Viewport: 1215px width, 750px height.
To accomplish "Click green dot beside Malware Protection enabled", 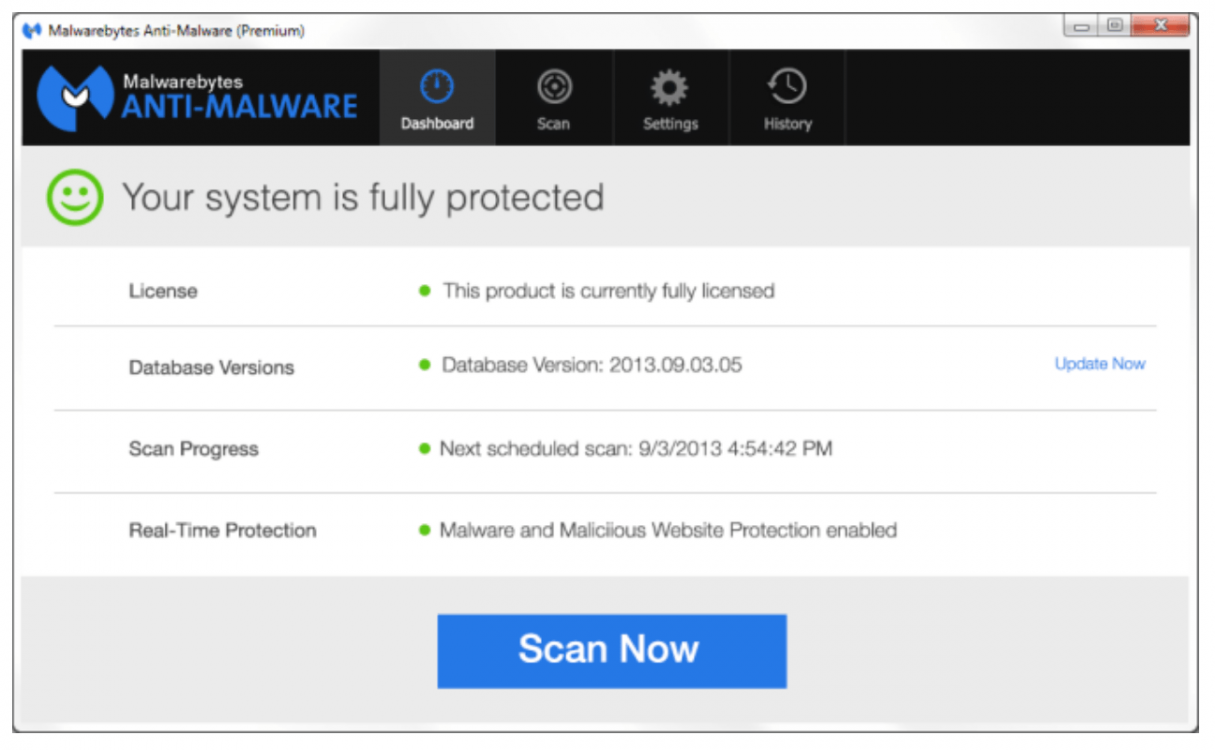I will (x=425, y=530).
